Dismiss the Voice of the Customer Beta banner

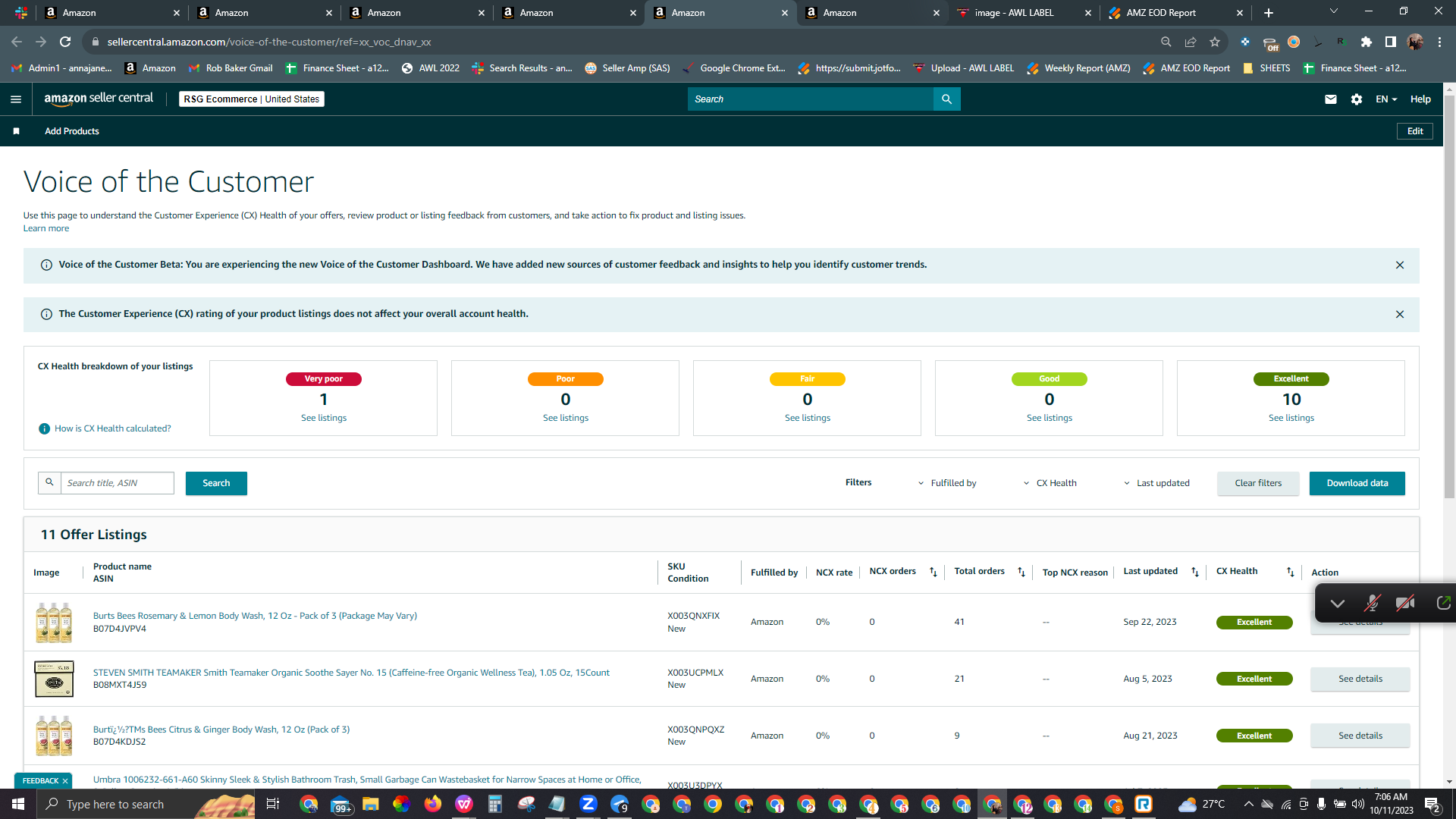pos(1400,265)
